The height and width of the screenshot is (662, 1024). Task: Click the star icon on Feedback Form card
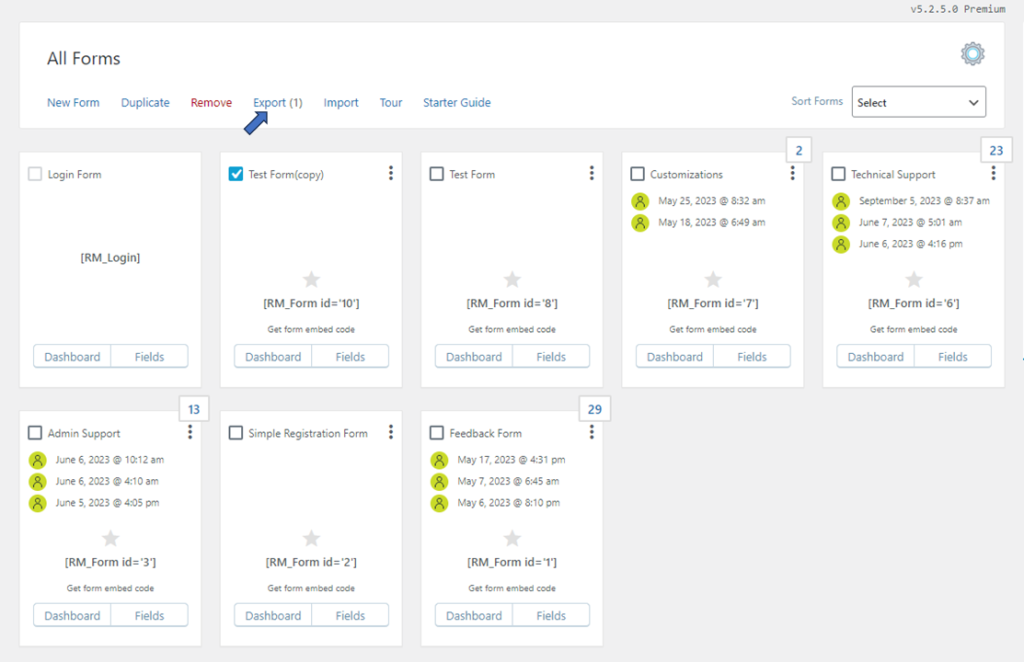coord(512,538)
